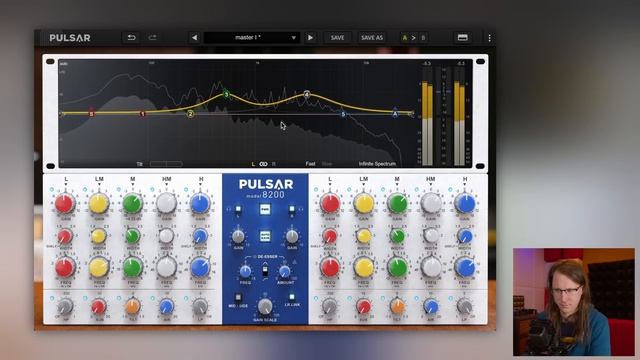Click right channel blue H FREQ knob
The image size is (640, 360).
point(464,268)
